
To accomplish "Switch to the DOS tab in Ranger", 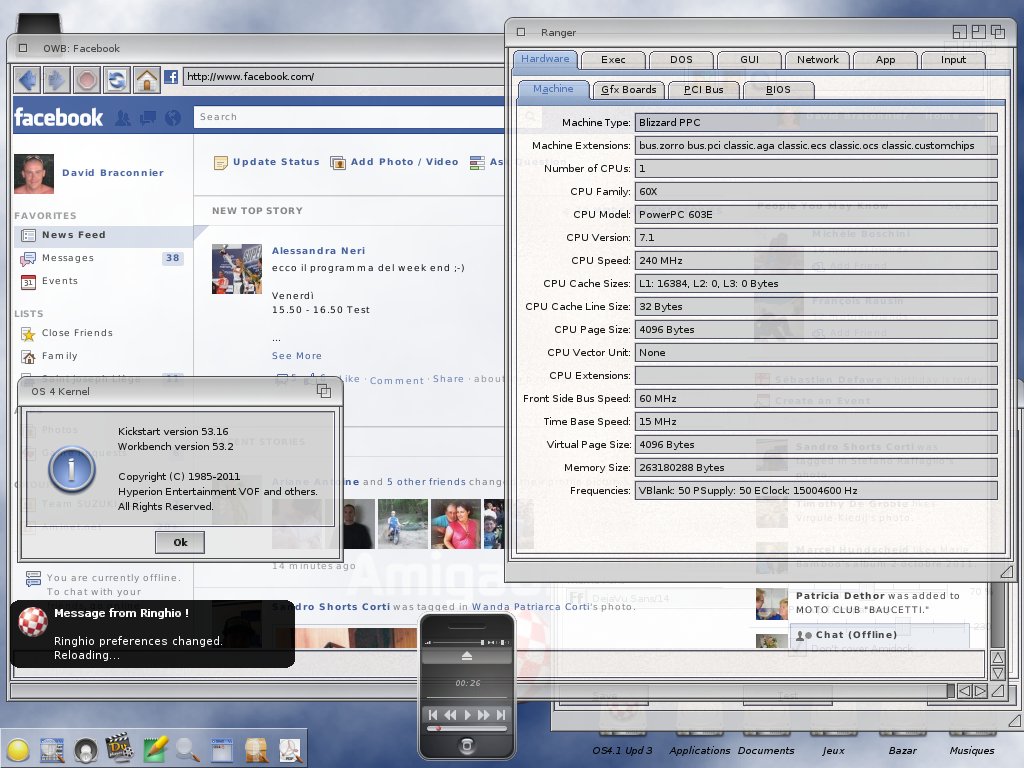I will 681,60.
